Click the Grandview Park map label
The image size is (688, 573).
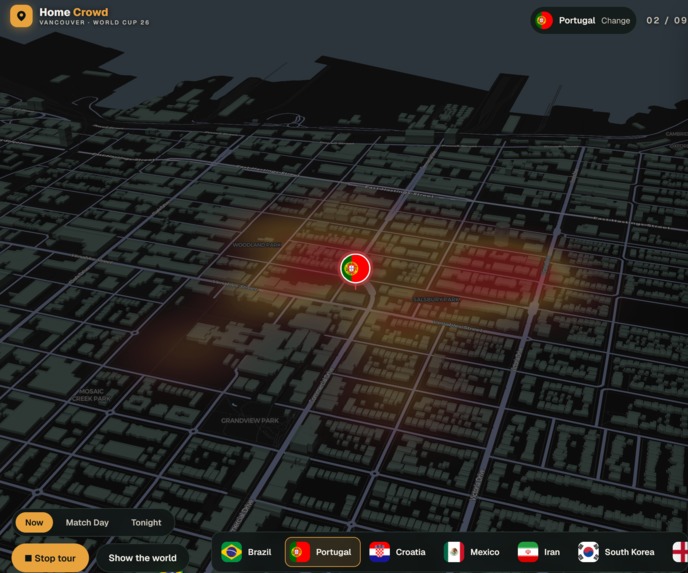coord(250,420)
